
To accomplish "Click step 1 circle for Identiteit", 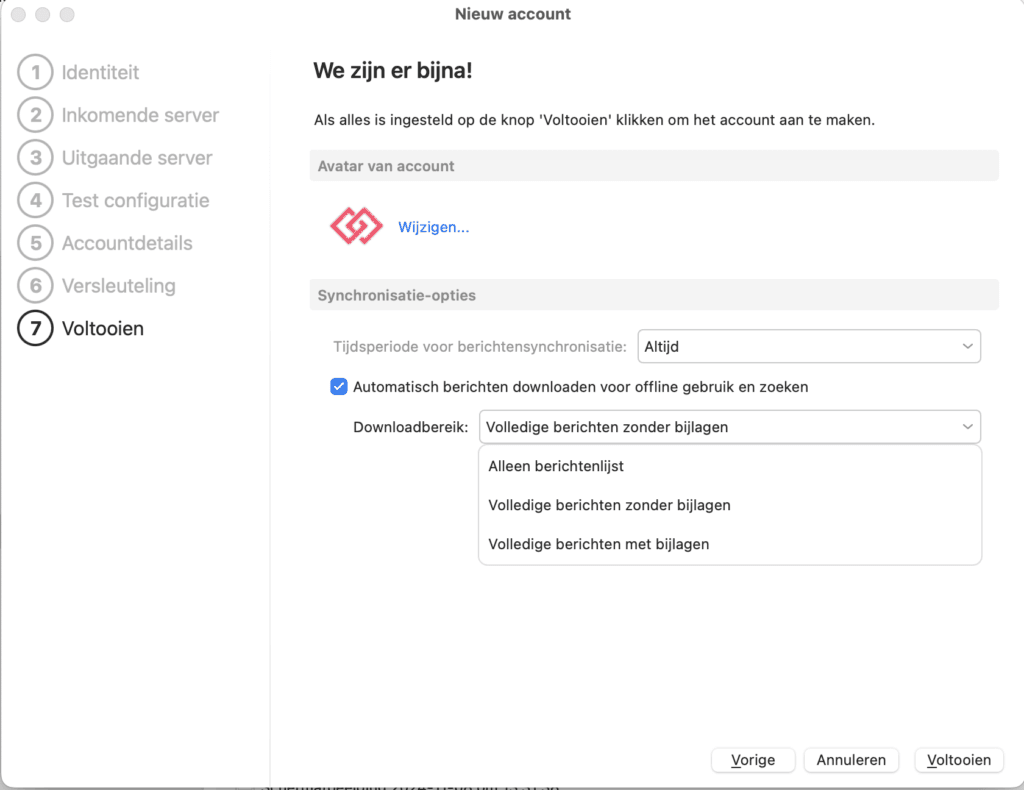I will (x=35, y=73).
